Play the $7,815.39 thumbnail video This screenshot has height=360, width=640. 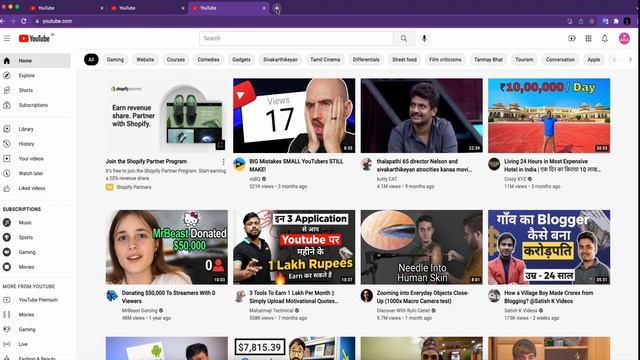[294, 348]
